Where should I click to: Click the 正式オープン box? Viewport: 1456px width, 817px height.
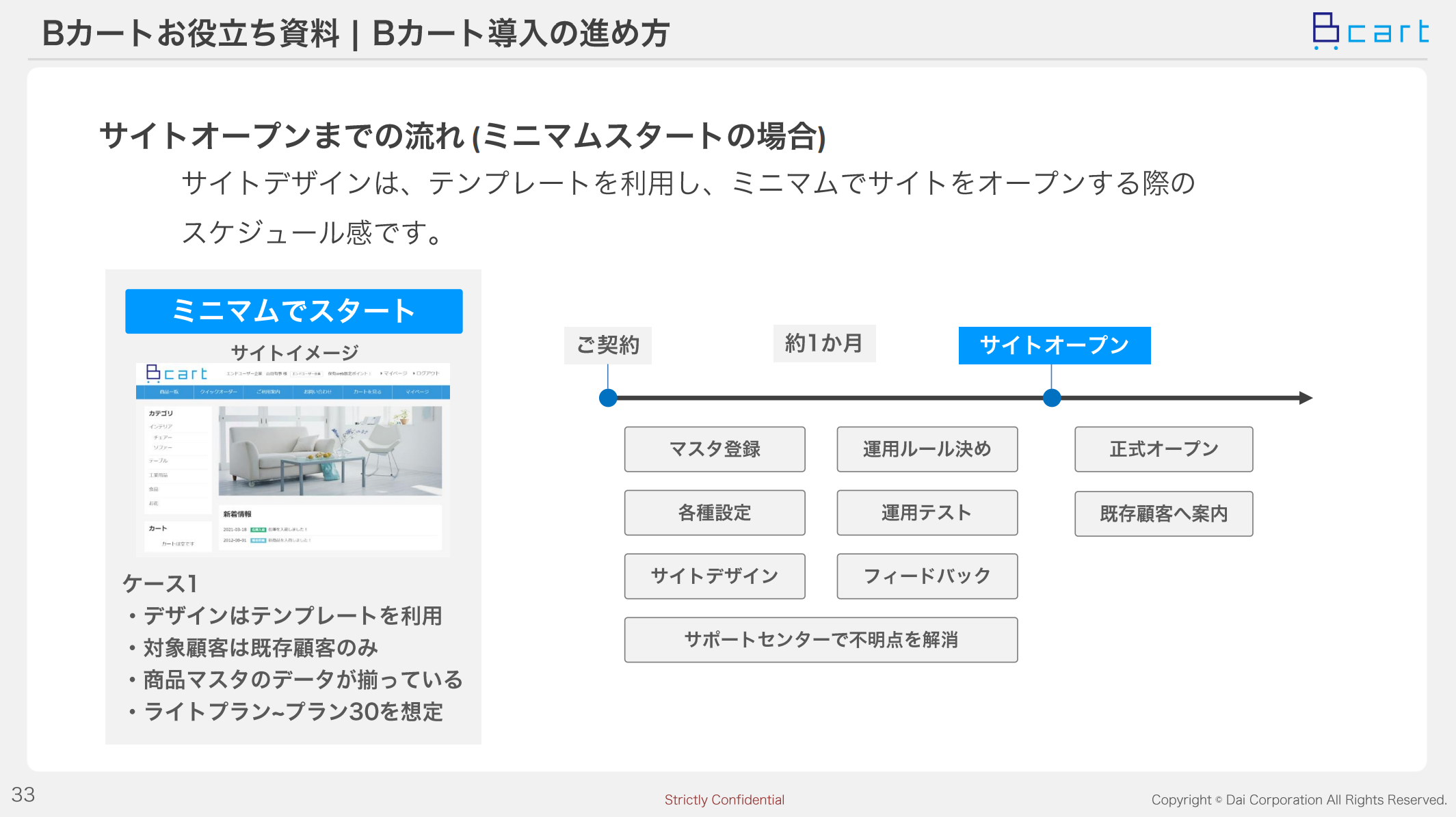coord(1164,449)
